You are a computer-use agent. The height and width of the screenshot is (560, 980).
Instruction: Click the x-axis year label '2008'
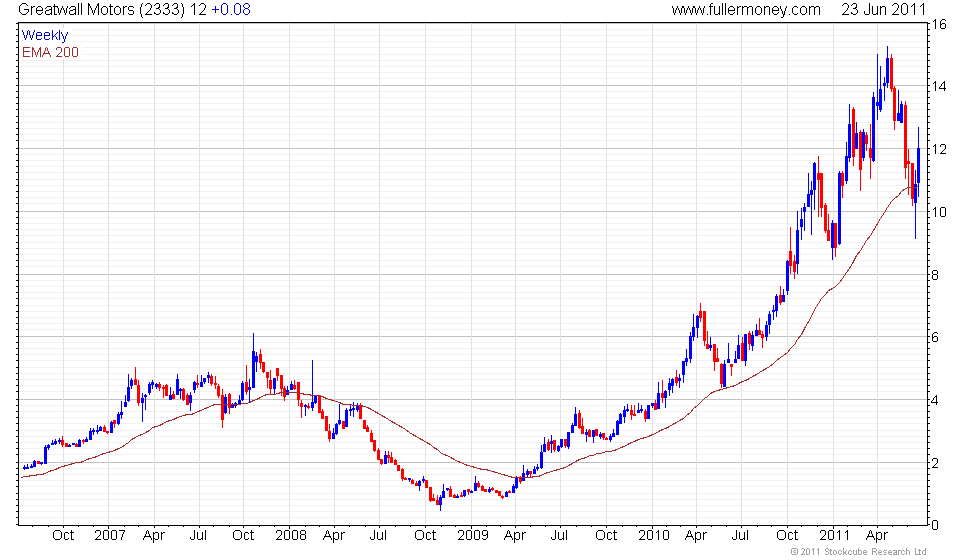click(x=291, y=536)
